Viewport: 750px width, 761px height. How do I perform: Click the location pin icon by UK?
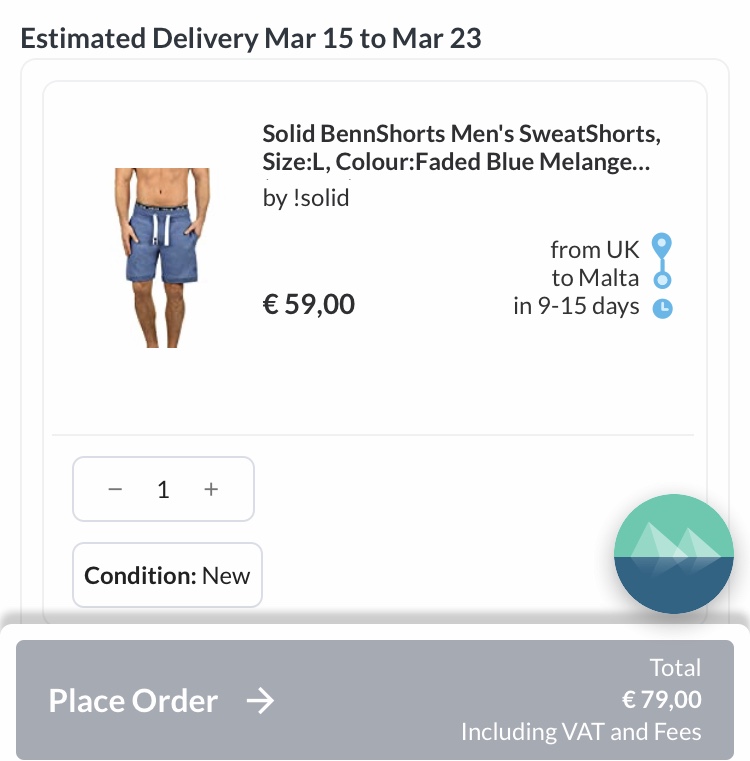[x=662, y=246]
